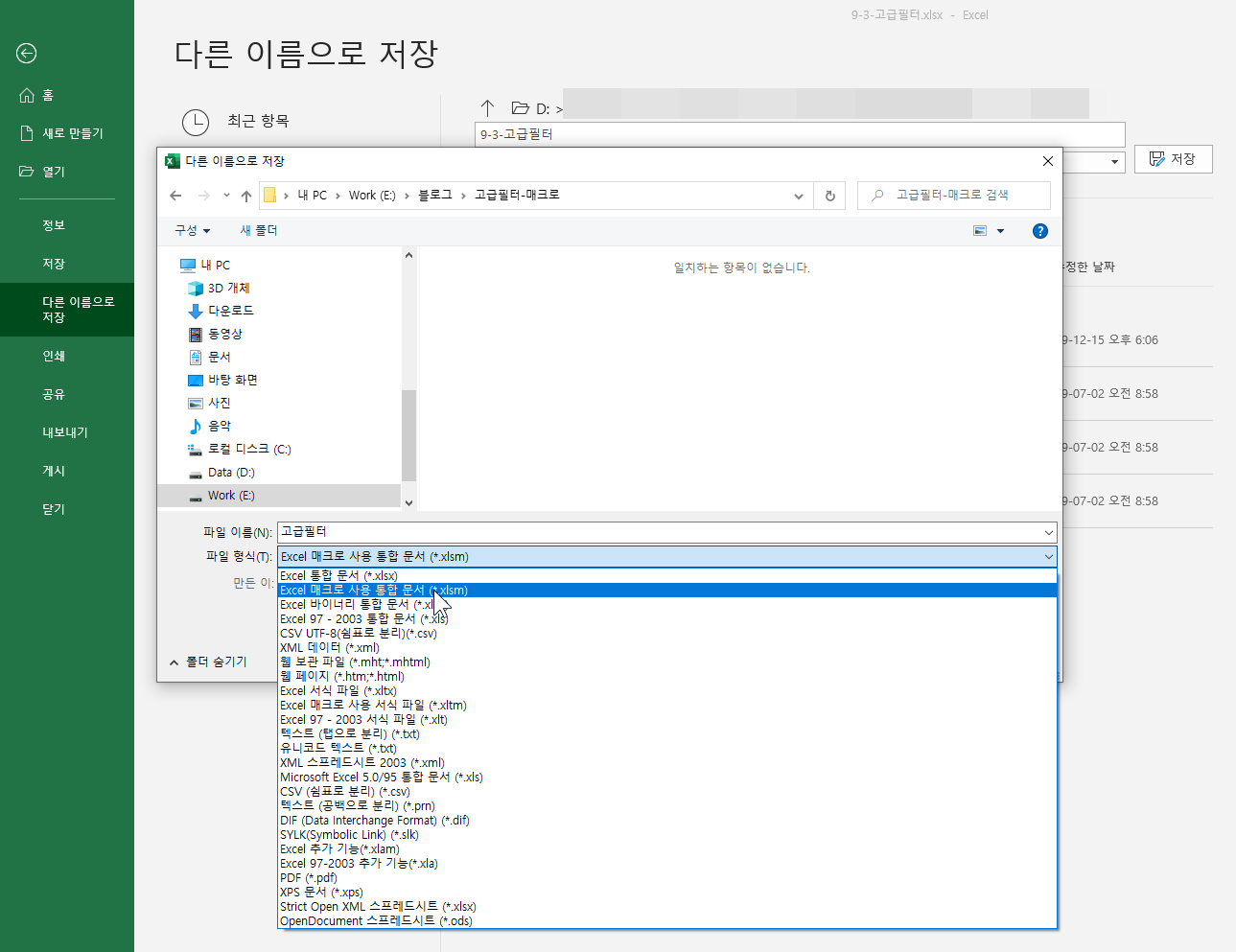
Task: Open the 내보내기 menu item
Action: point(66,432)
